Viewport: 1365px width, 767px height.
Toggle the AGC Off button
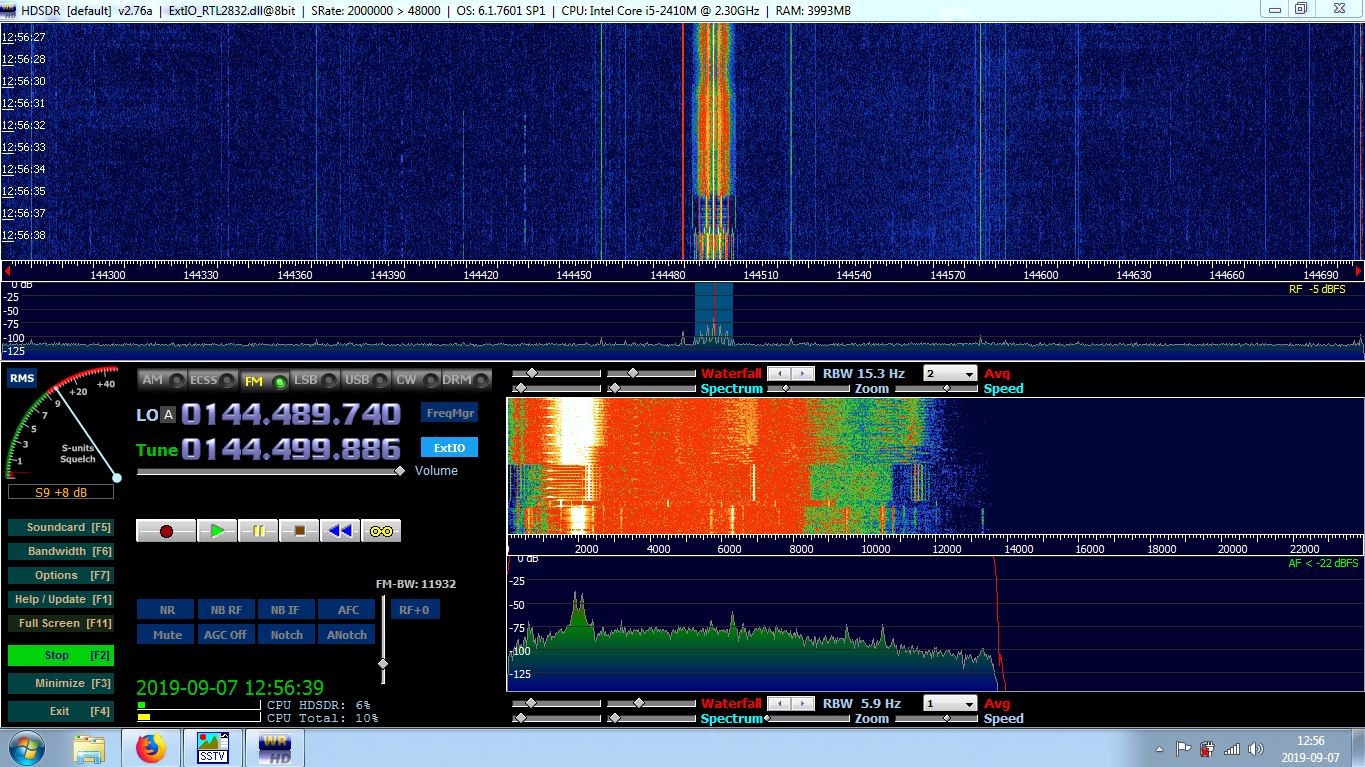[x=226, y=635]
